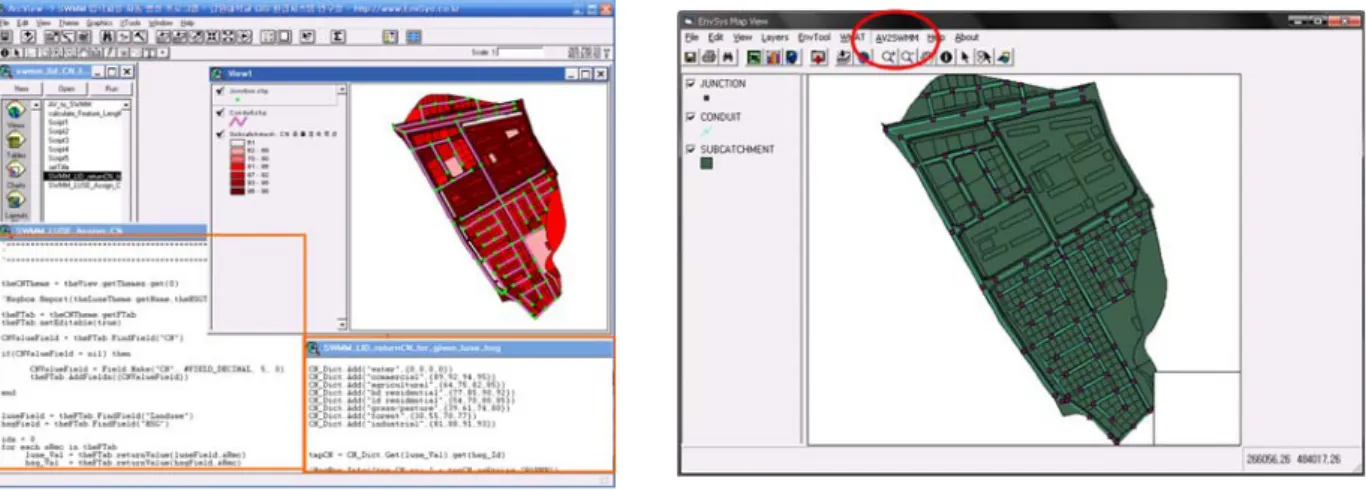This screenshot has width=1366, height=490.
Task: Click the sigma statistics icon in ArcView toolbar
Action: coord(338,36)
